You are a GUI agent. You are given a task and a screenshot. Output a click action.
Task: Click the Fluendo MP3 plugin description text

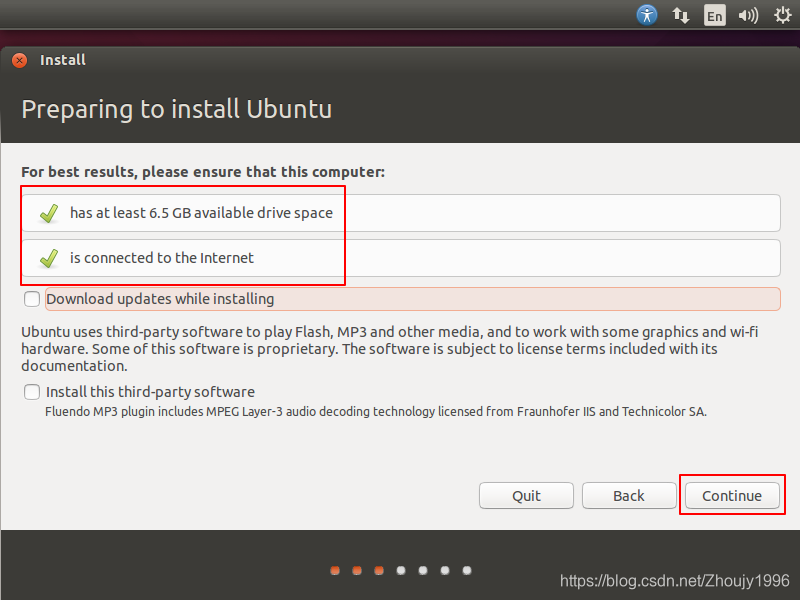(376, 411)
